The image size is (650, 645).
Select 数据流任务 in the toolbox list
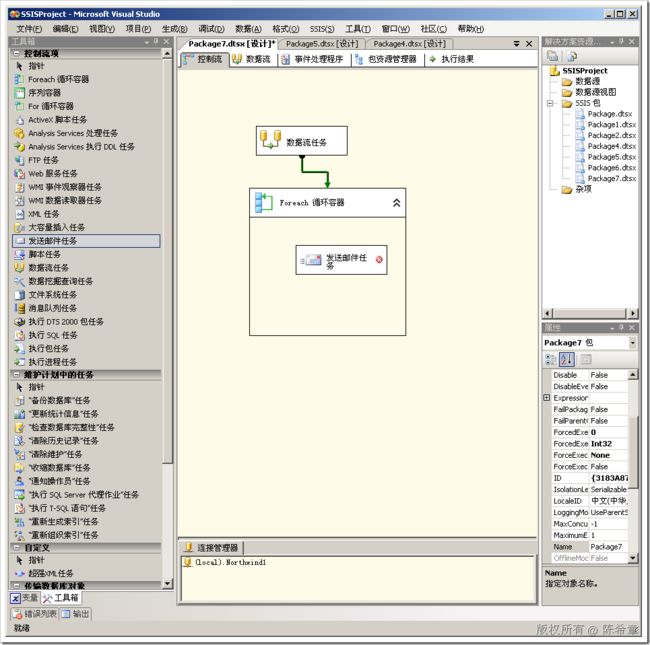tap(86, 268)
